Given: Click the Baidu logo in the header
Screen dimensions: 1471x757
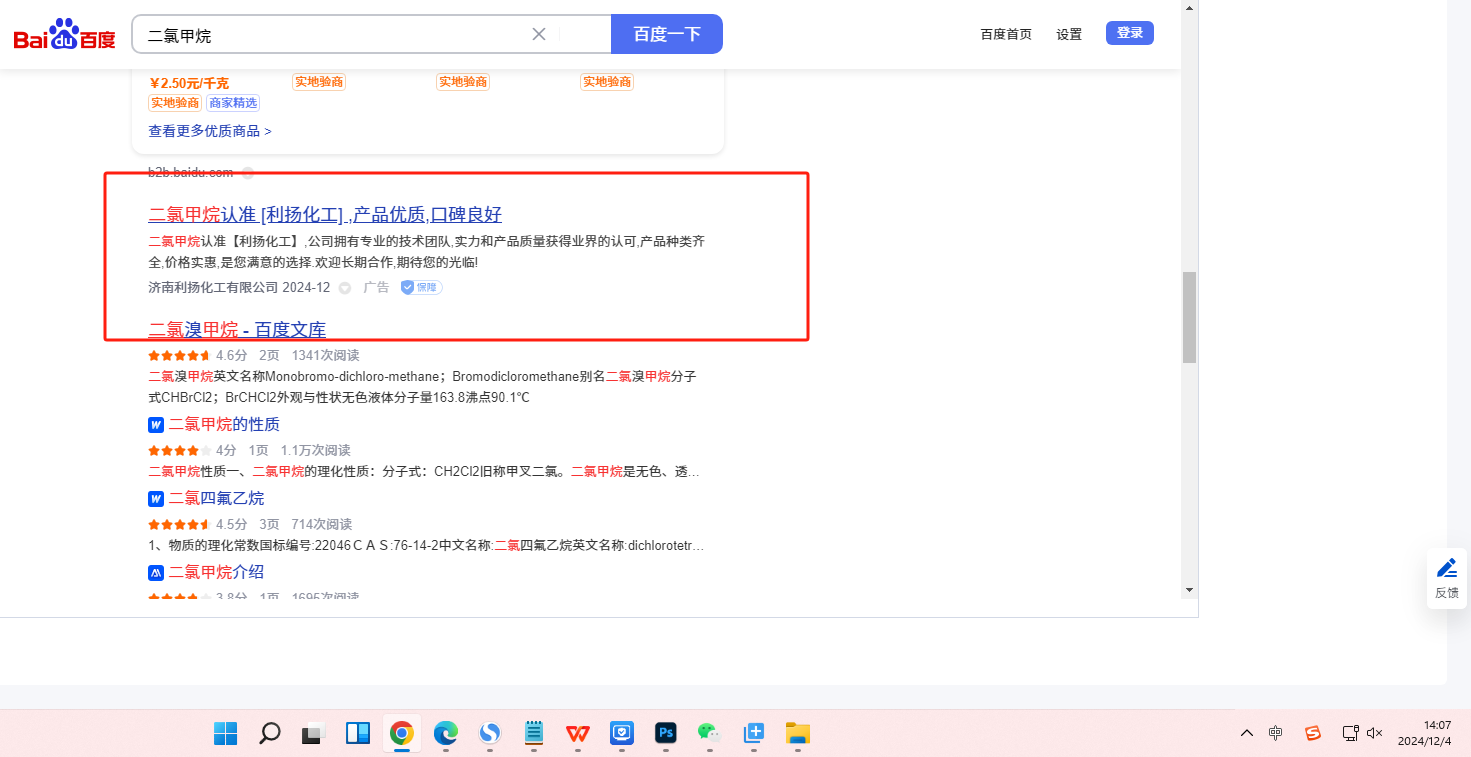Looking at the screenshot, I should (64, 36).
